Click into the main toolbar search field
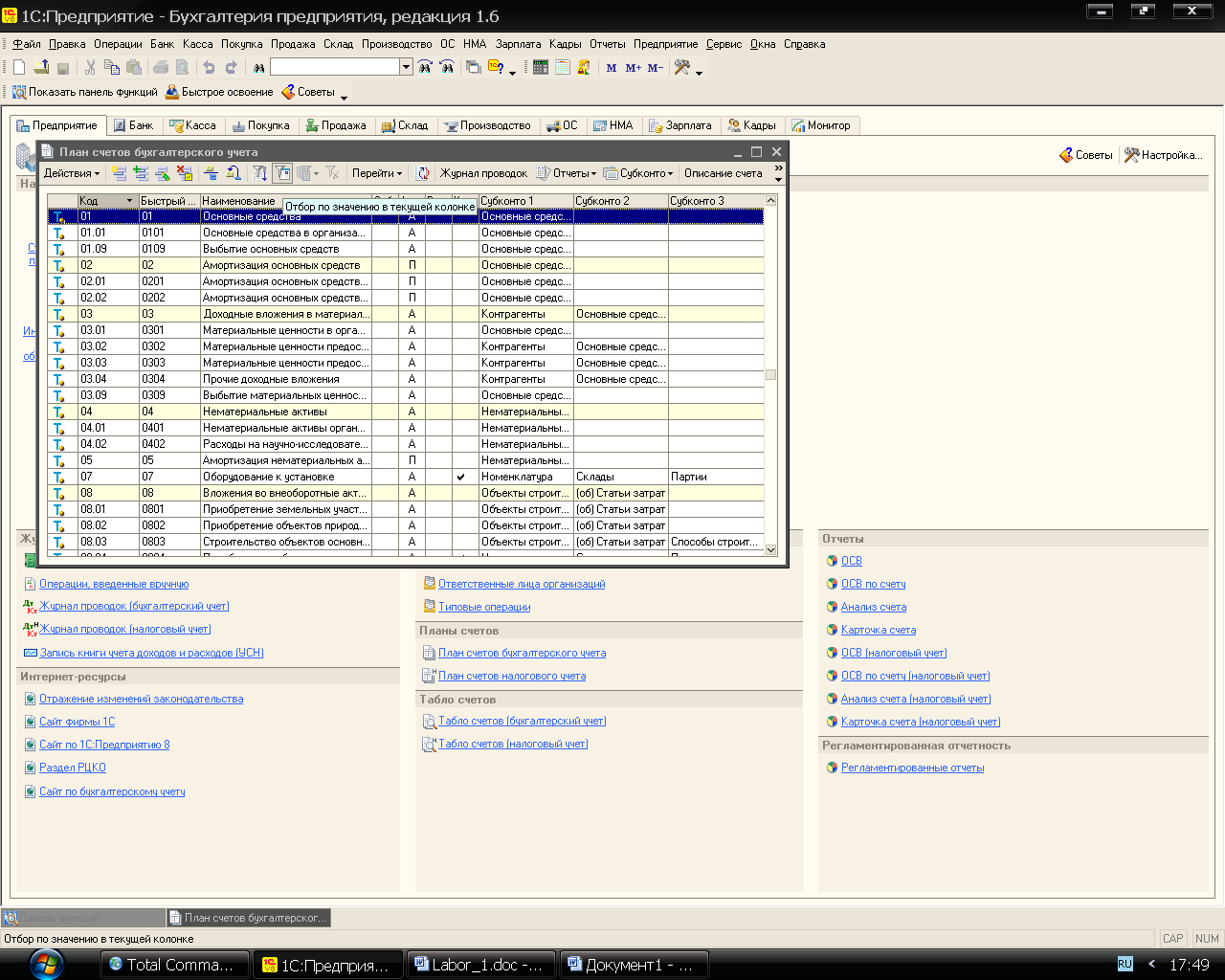 [x=335, y=67]
